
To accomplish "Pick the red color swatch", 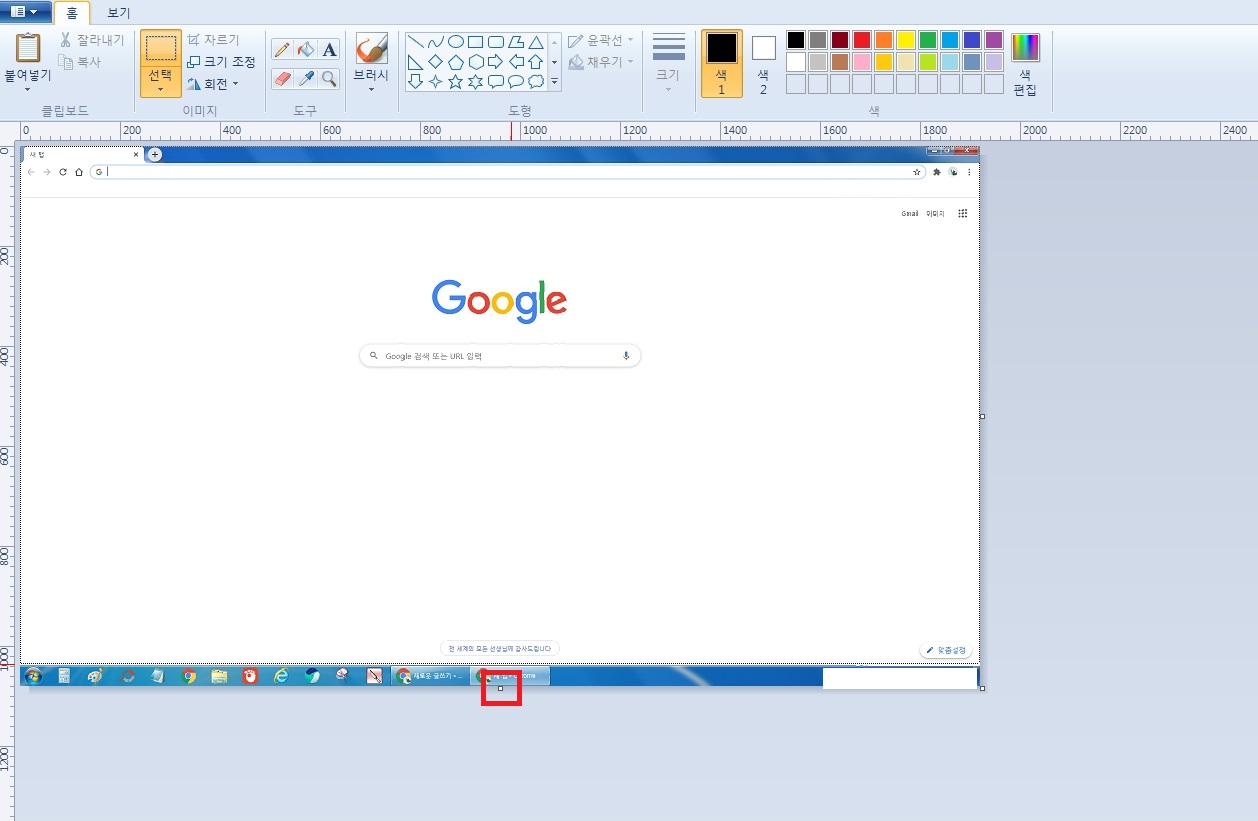I will tap(861, 40).
